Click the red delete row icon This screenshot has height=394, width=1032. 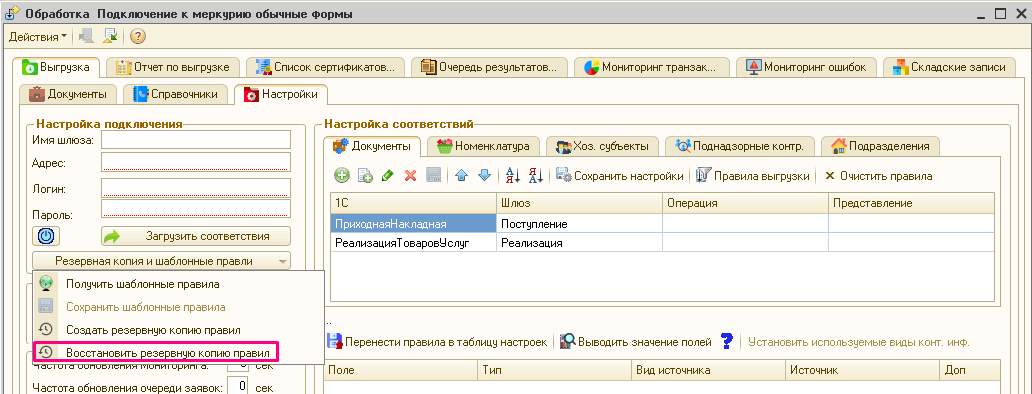[411, 176]
